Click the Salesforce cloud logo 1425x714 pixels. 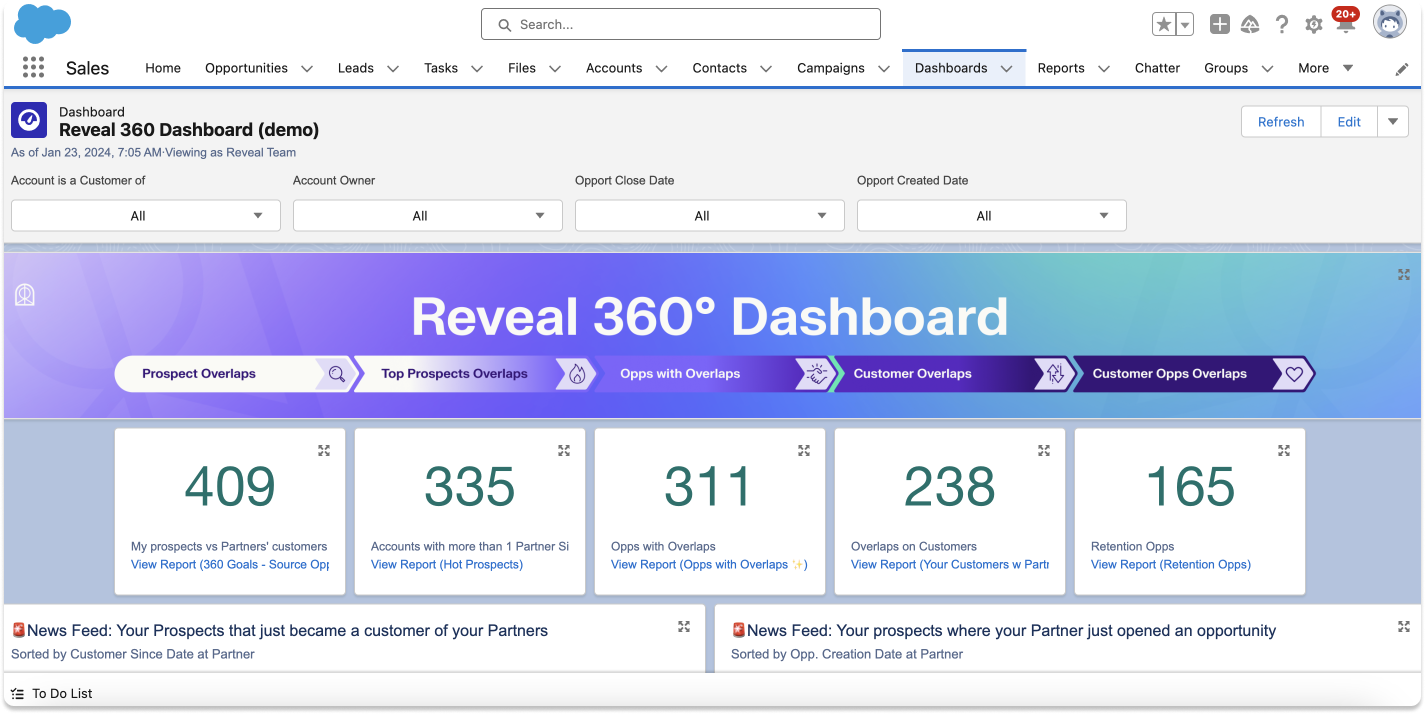point(42,24)
